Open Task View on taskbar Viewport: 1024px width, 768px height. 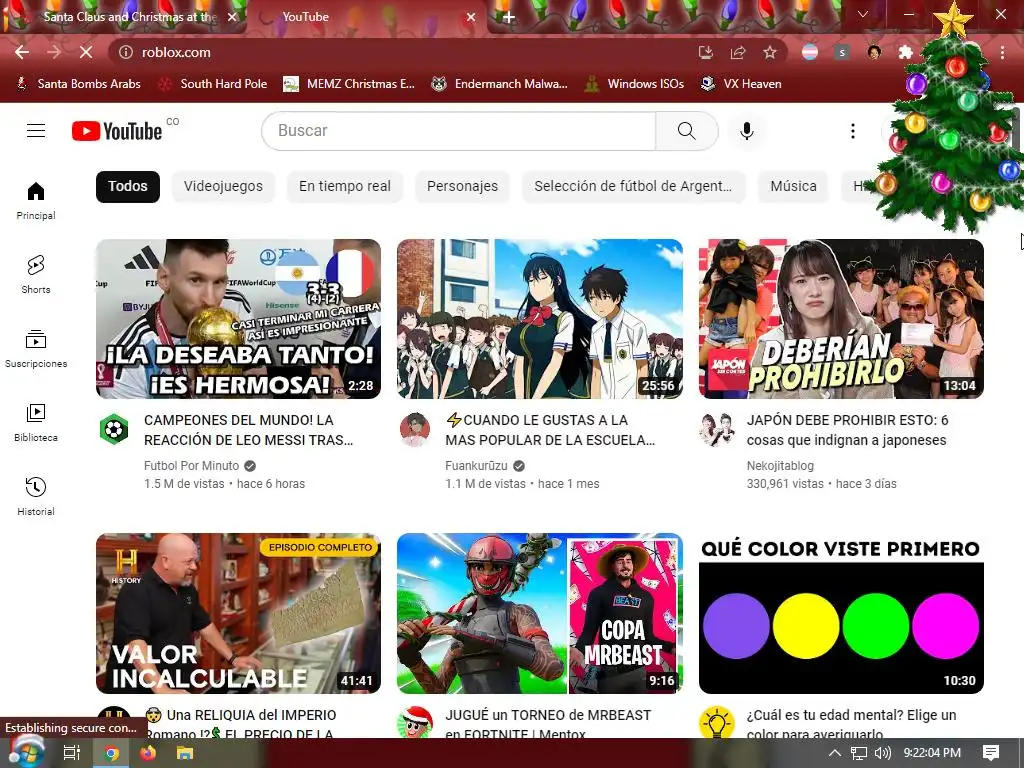pyautogui.click(x=72, y=753)
